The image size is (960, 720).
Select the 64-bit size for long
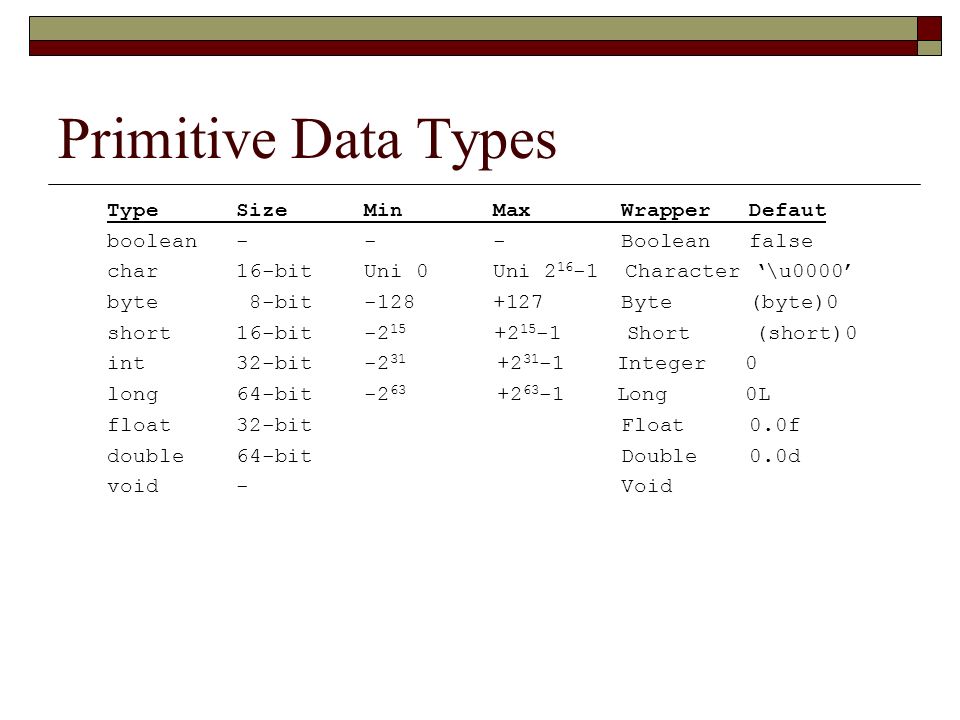tap(275, 394)
